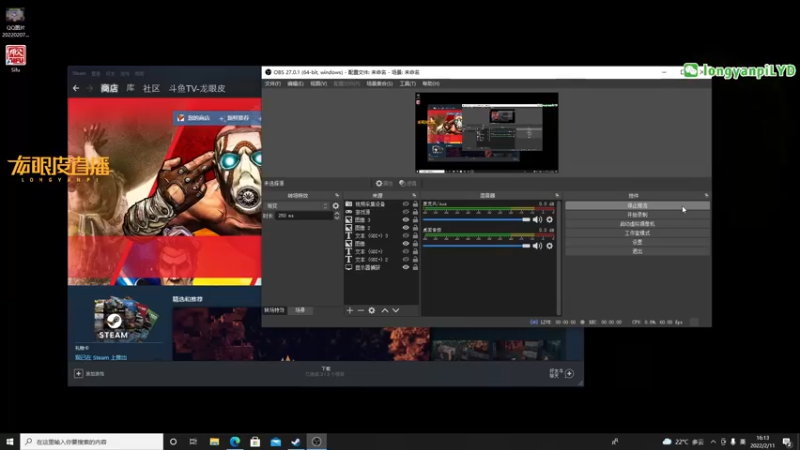This screenshot has width=800, height=450.
Task: Click the first mixer channel volume slider
Action: (x=477, y=219)
